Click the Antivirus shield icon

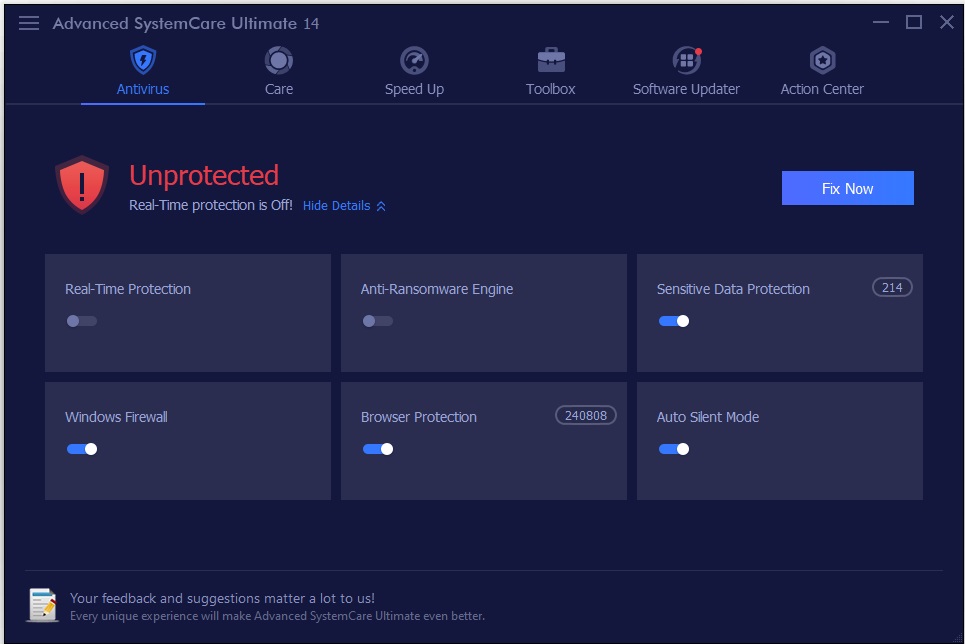pos(143,60)
